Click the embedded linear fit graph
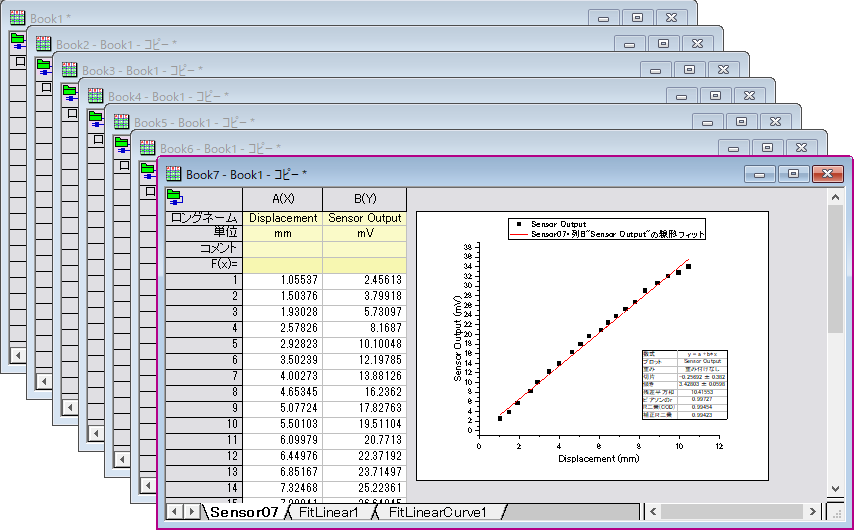854x530 pixels. click(593, 346)
